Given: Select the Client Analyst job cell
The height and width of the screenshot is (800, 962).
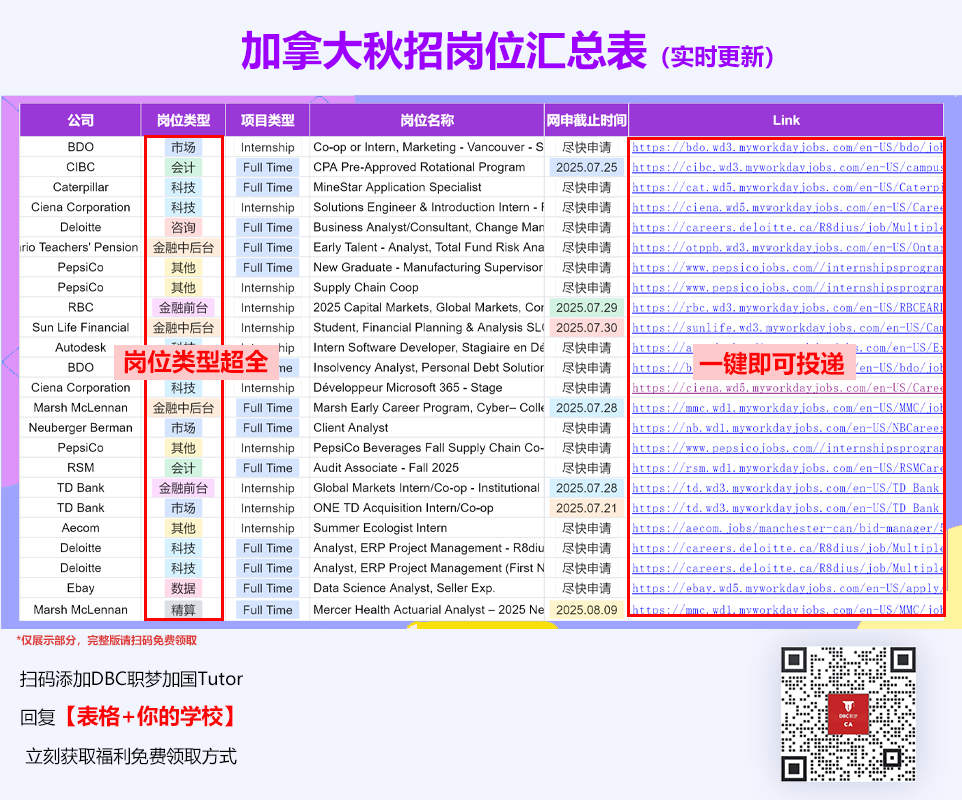Looking at the screenshot, I should (x=427, y=428).
